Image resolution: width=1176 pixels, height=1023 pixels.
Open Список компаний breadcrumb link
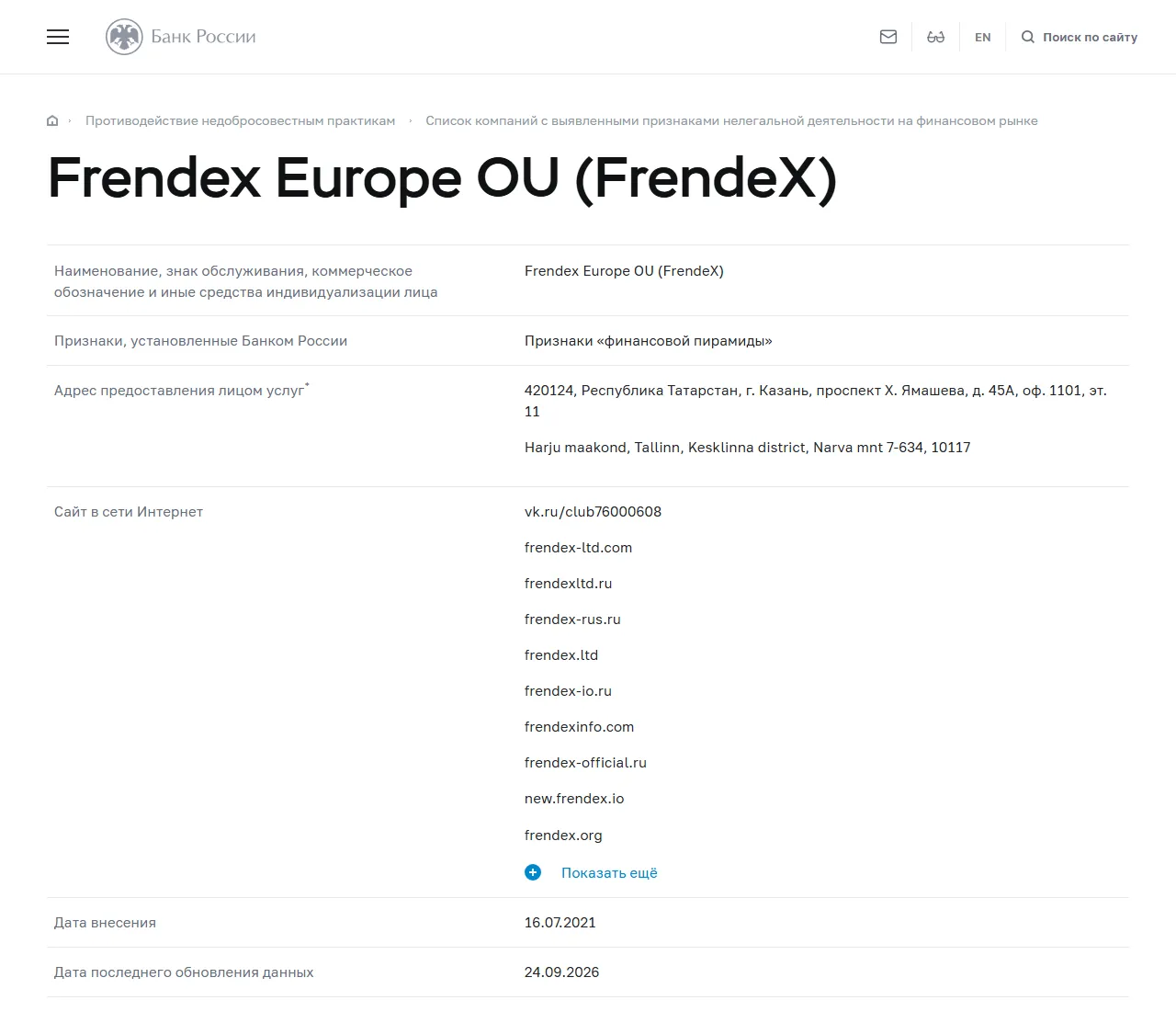click(731, 120)
